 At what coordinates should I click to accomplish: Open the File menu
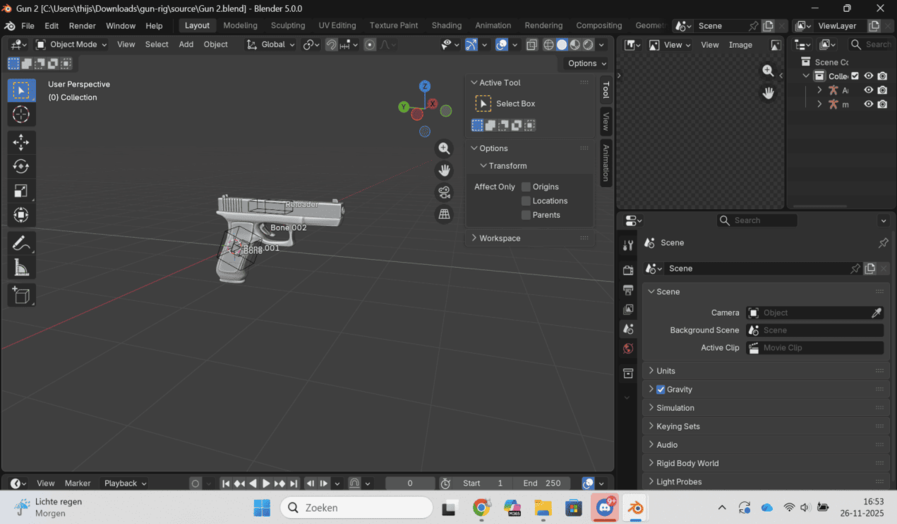pyautogui.click(x=27, y=26)
